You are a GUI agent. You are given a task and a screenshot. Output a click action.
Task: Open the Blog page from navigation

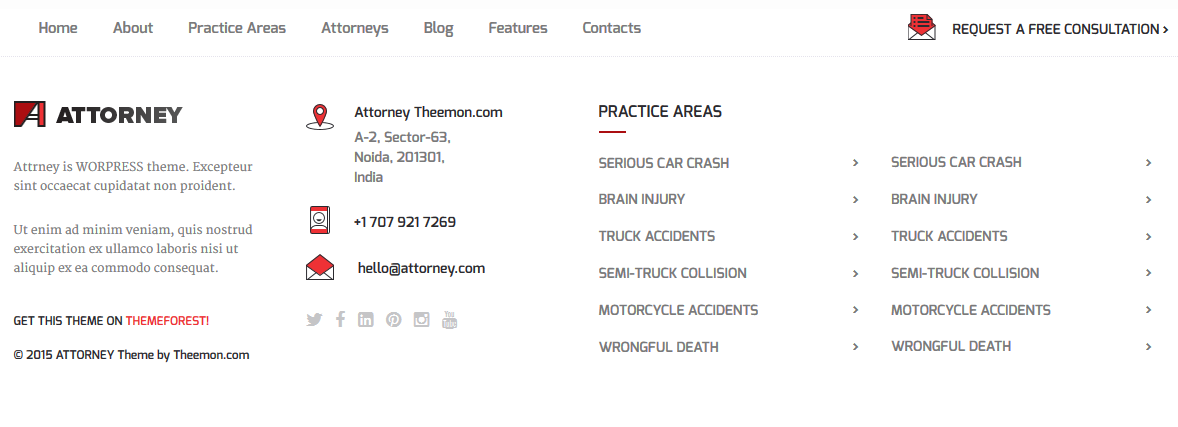click(438, 28)
